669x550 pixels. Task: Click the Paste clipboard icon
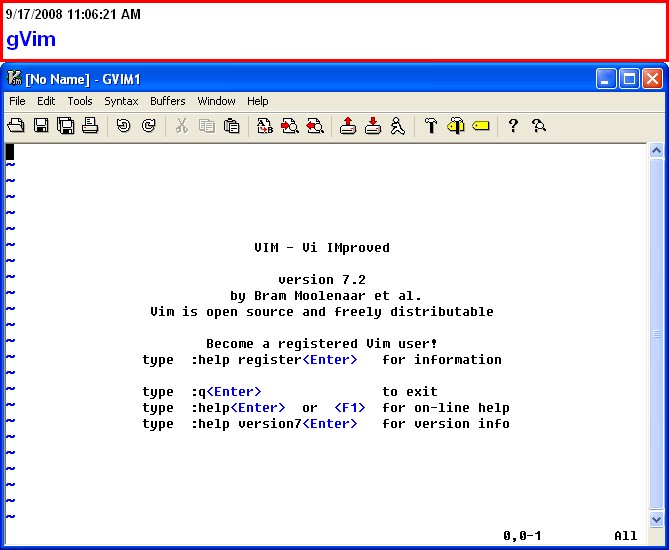[232, 126]
